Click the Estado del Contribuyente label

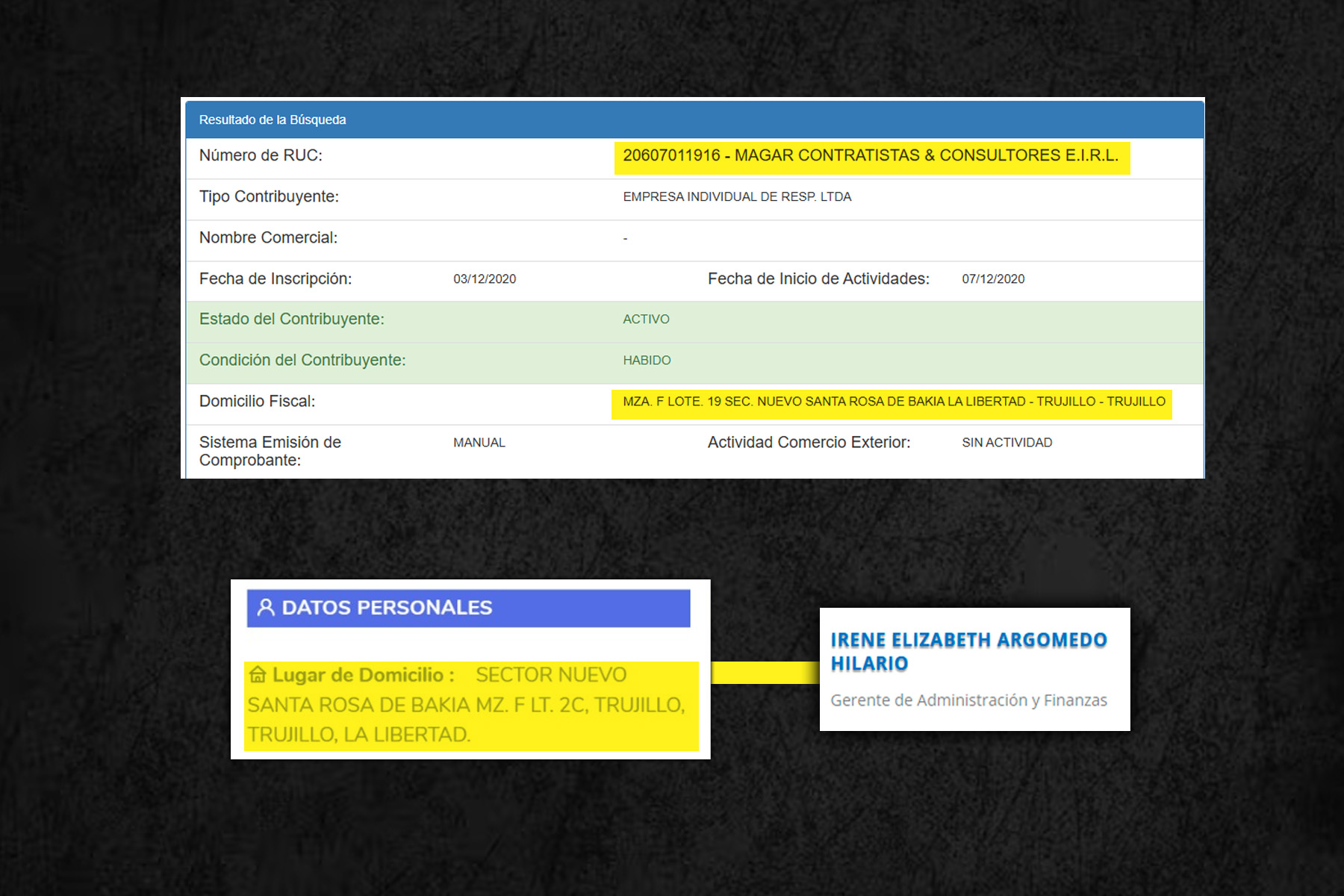click(291, 320)
